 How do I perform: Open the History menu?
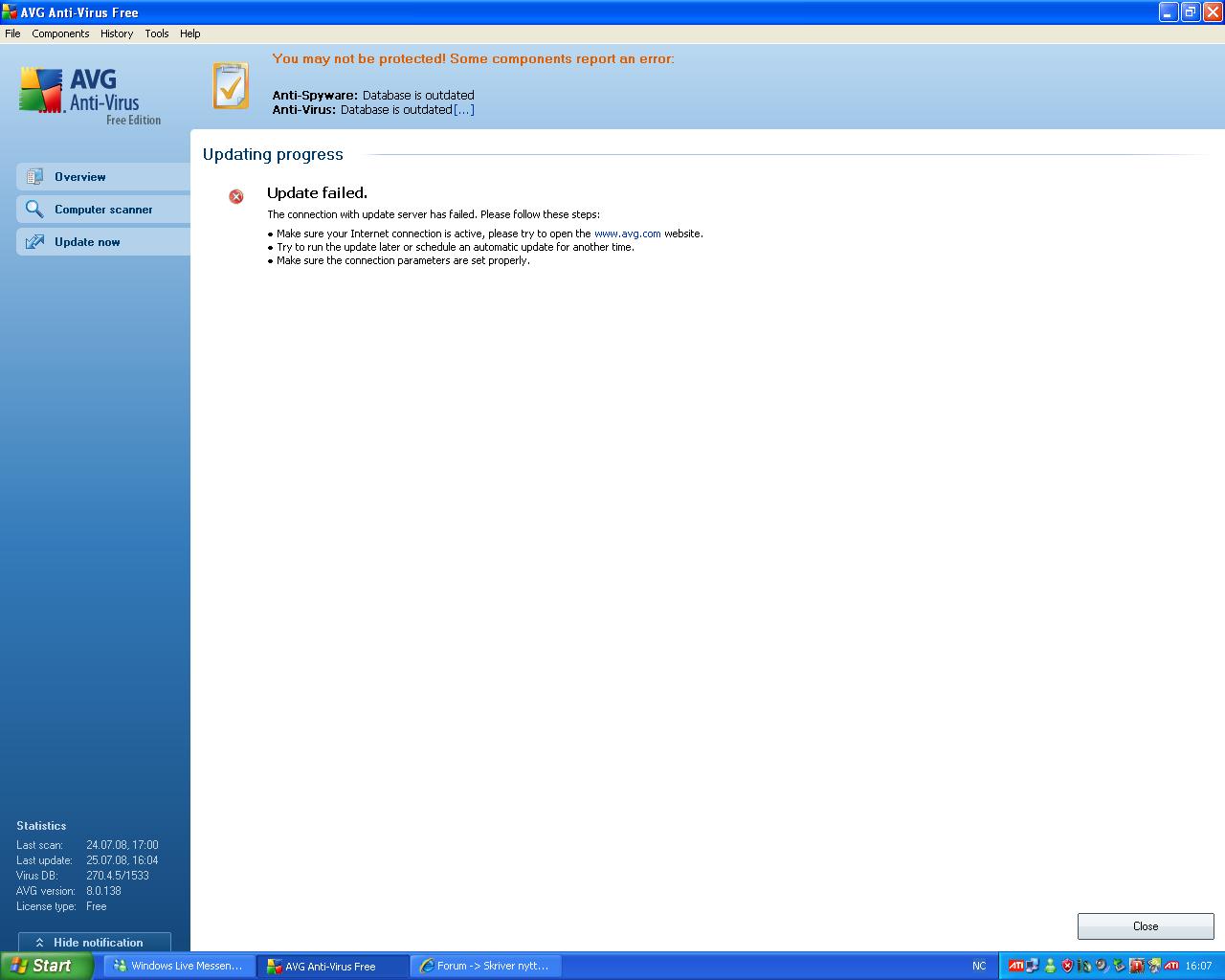coord(117,33)
